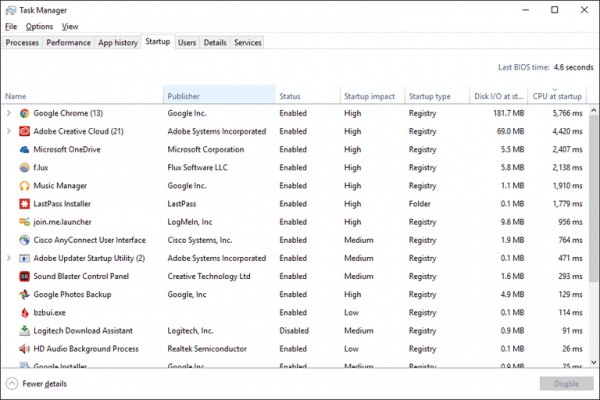Click the Adobe Creative Cloud icon
Screen dimensions: 600x400
click(24, 131)
